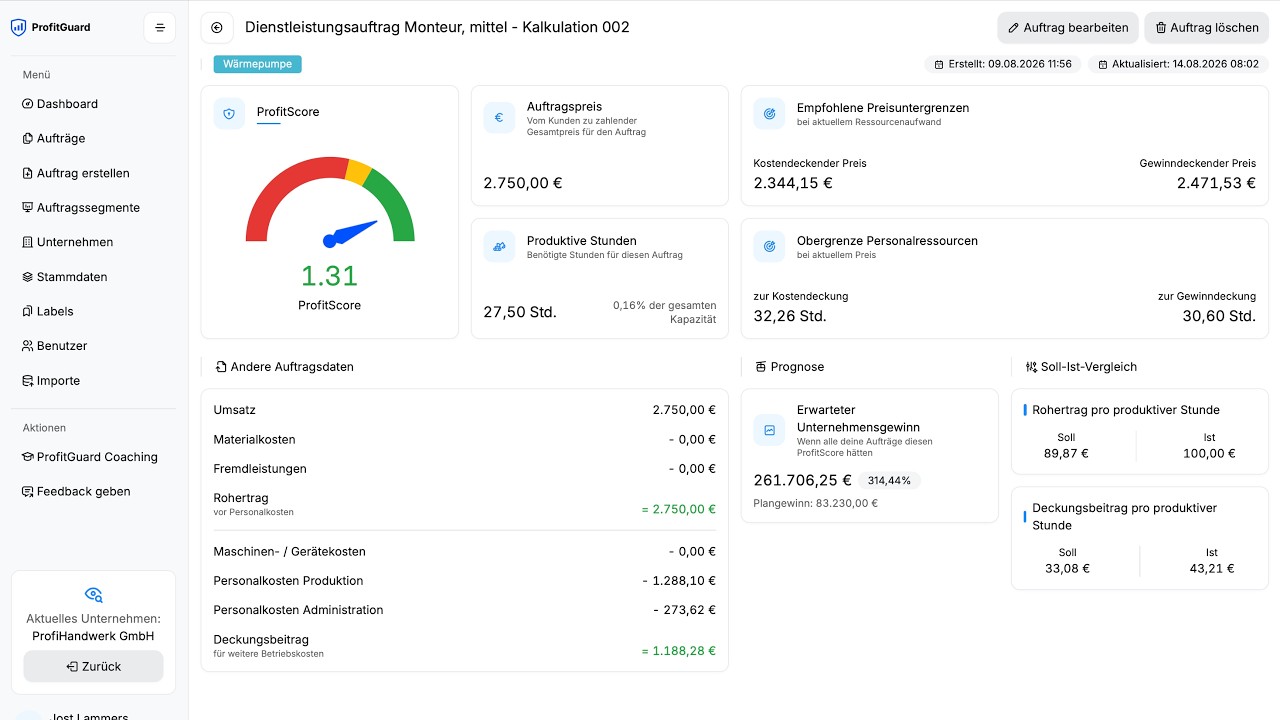Click Personalkosten Produktion value 1.288,10 €
Viewport: 1280px width, 720px height.
tap(679, 581)
